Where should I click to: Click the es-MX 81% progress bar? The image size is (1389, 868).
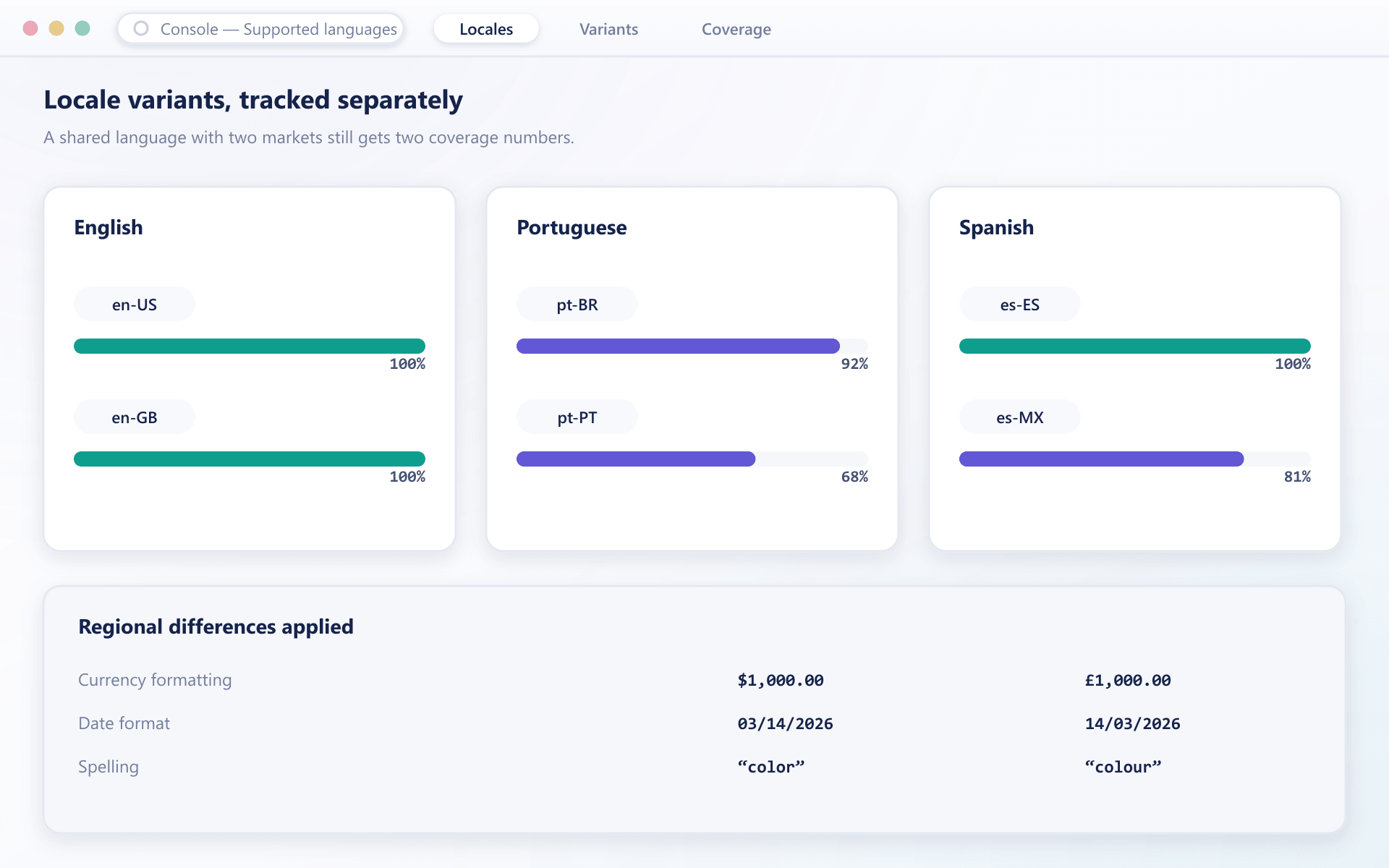tap(1135, 459)
